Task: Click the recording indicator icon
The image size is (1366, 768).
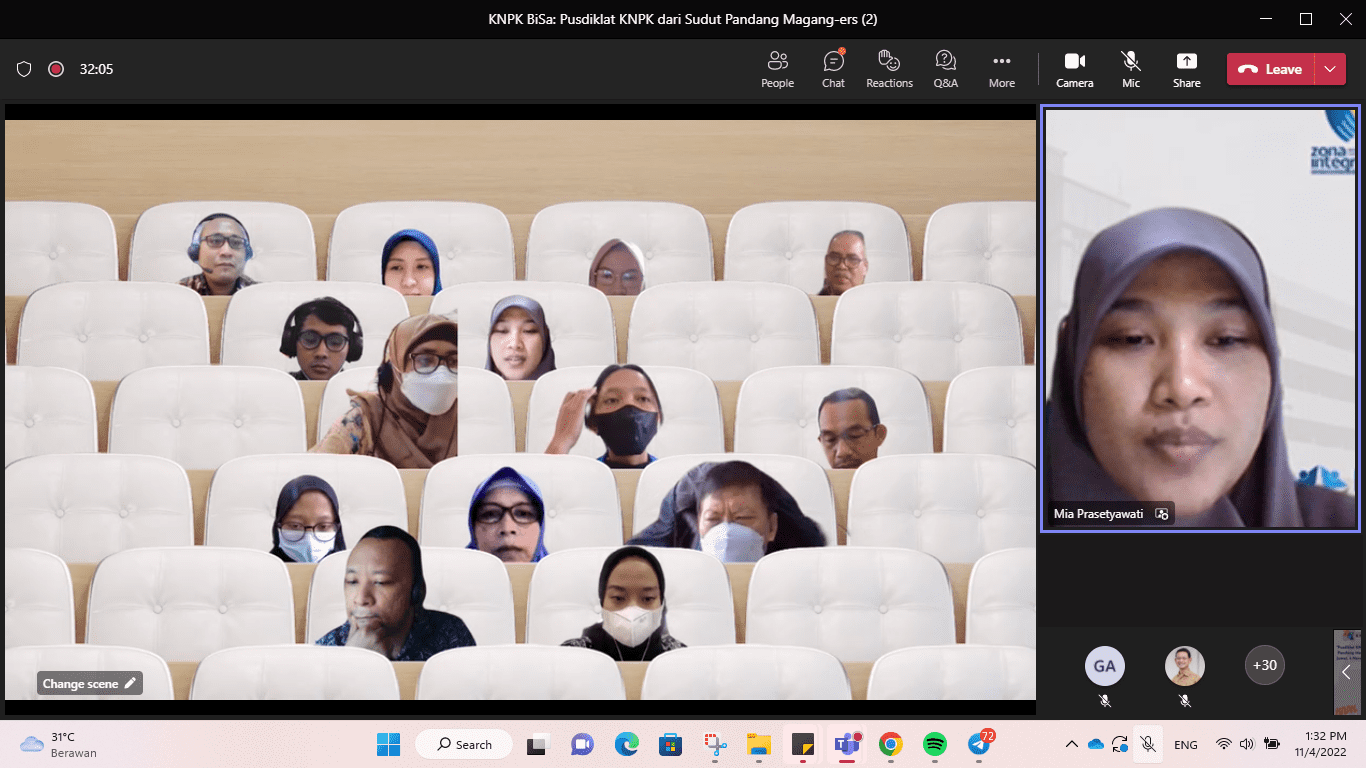Action: [56, 69]
